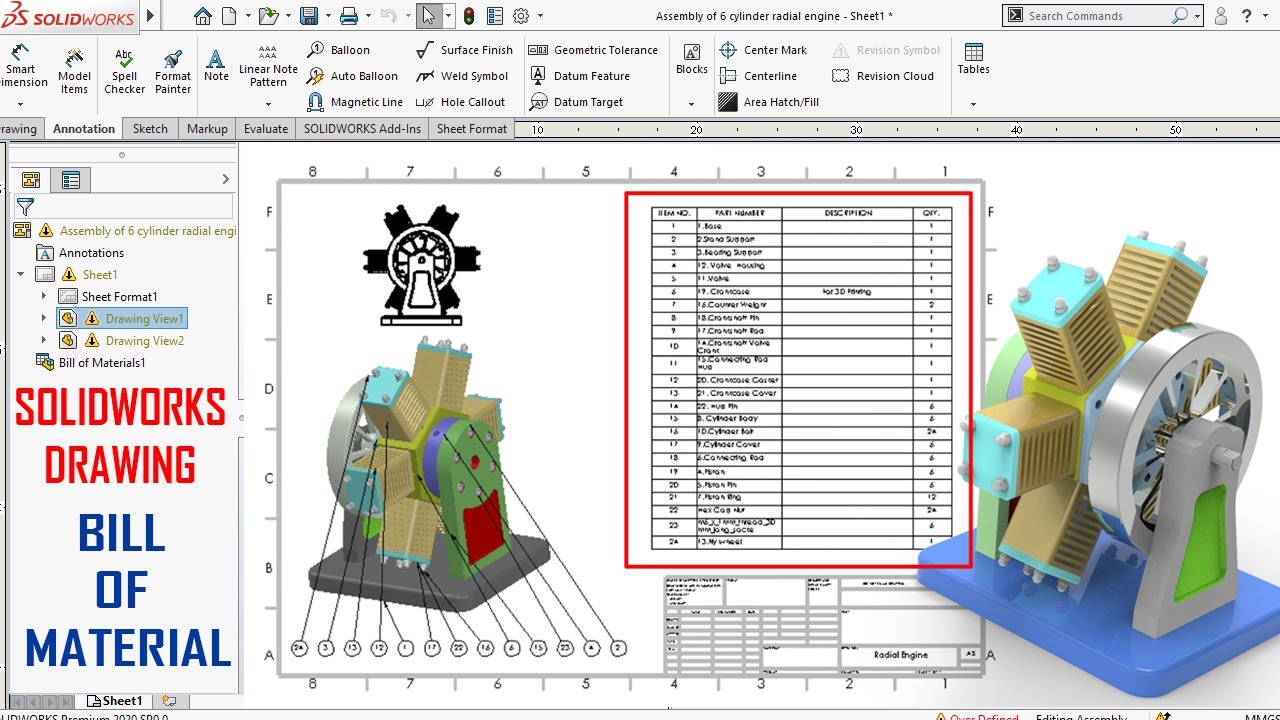Click the Area Hatch/Fill tool
The height and width of the screenshot is (720, 1280).
pos(769,102)
